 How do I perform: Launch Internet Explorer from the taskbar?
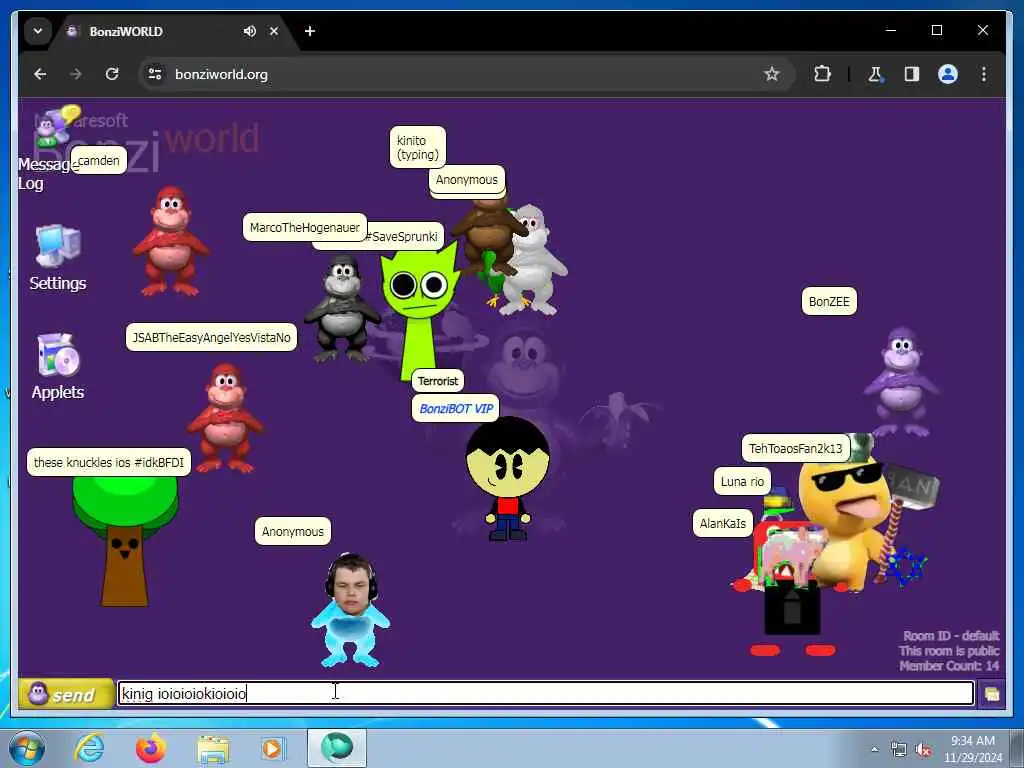click(89, 748)
